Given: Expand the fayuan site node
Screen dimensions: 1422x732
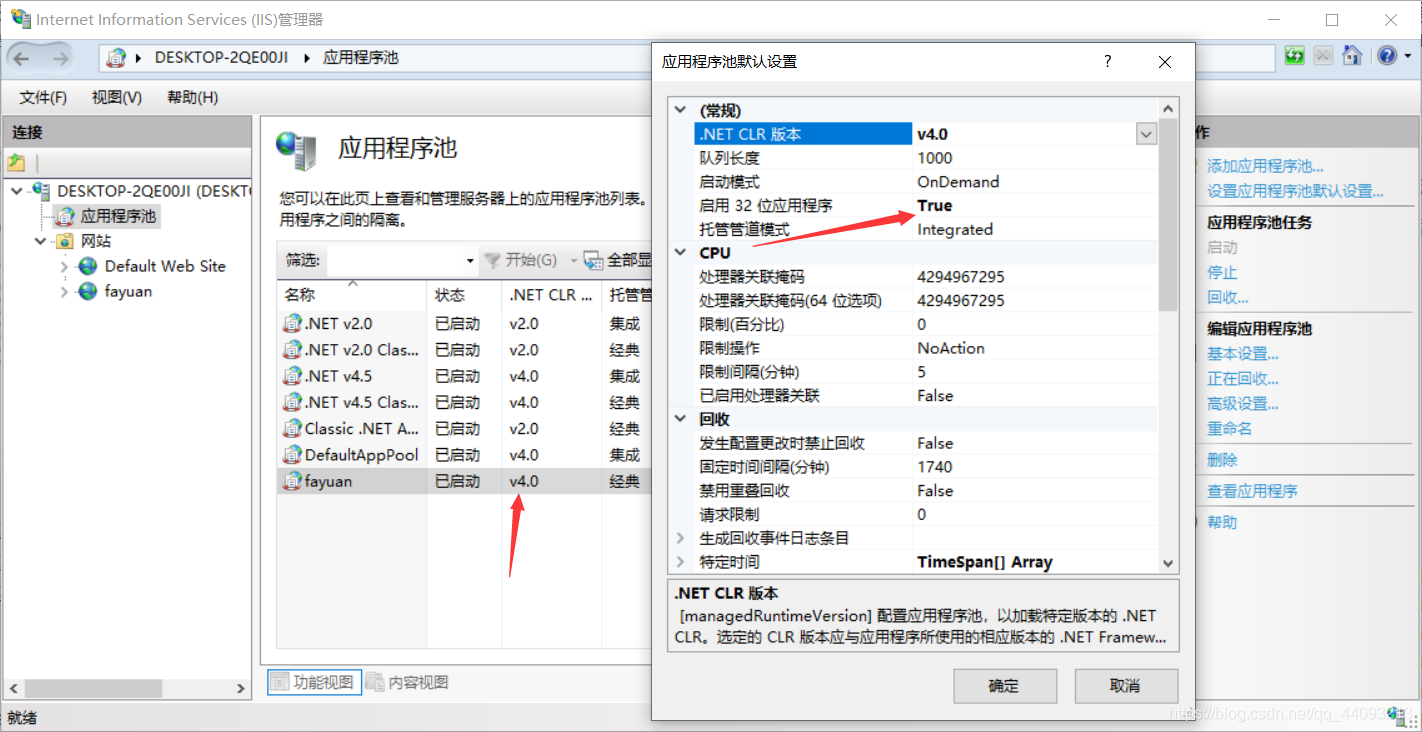Looking at the screenshot, I should pyautogui.click(x=64, y=291).
